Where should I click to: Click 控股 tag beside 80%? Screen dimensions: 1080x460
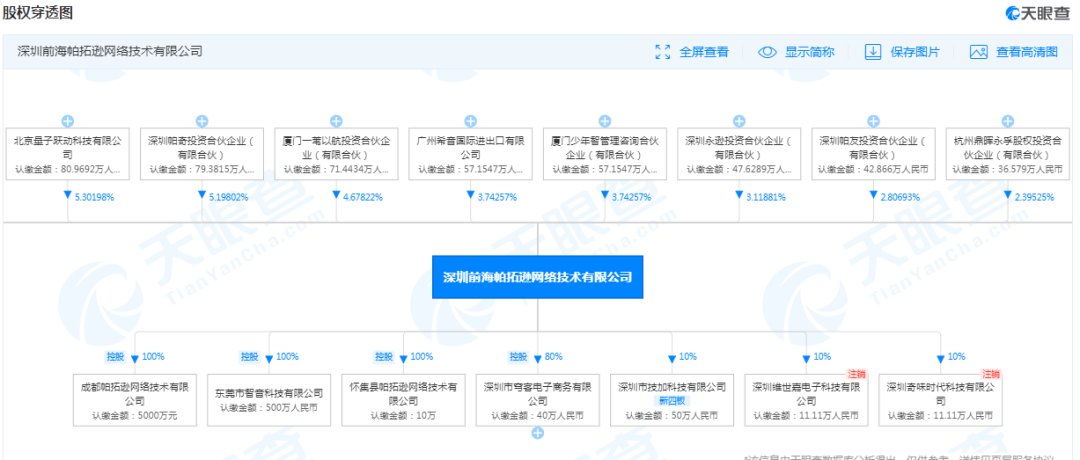coord(517,357)
